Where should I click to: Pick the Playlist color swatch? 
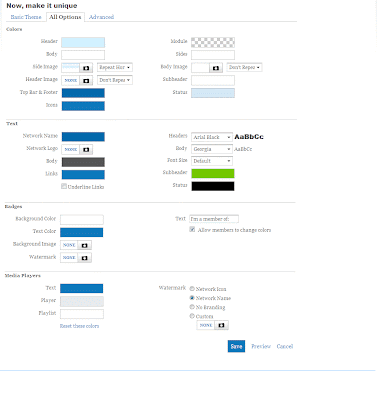click(82, 314)
